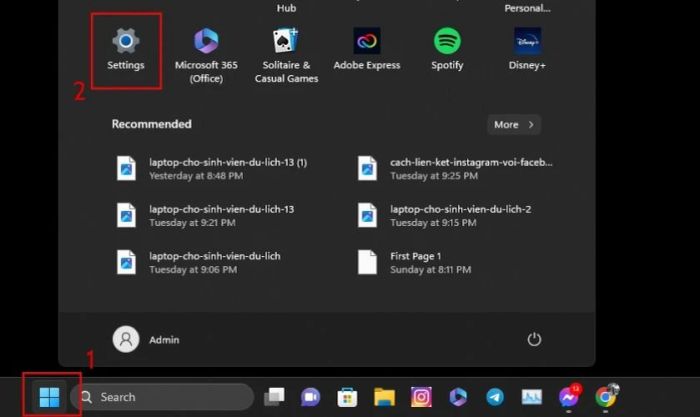Image resolution: width=700 pixels, height=417 pixels.
Task: Open Microsoft Store from taskbar
Action: (x=347, y=397)
